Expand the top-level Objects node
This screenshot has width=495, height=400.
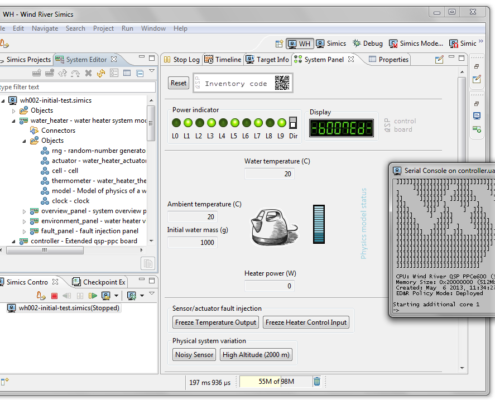click(x=14, y=111)
